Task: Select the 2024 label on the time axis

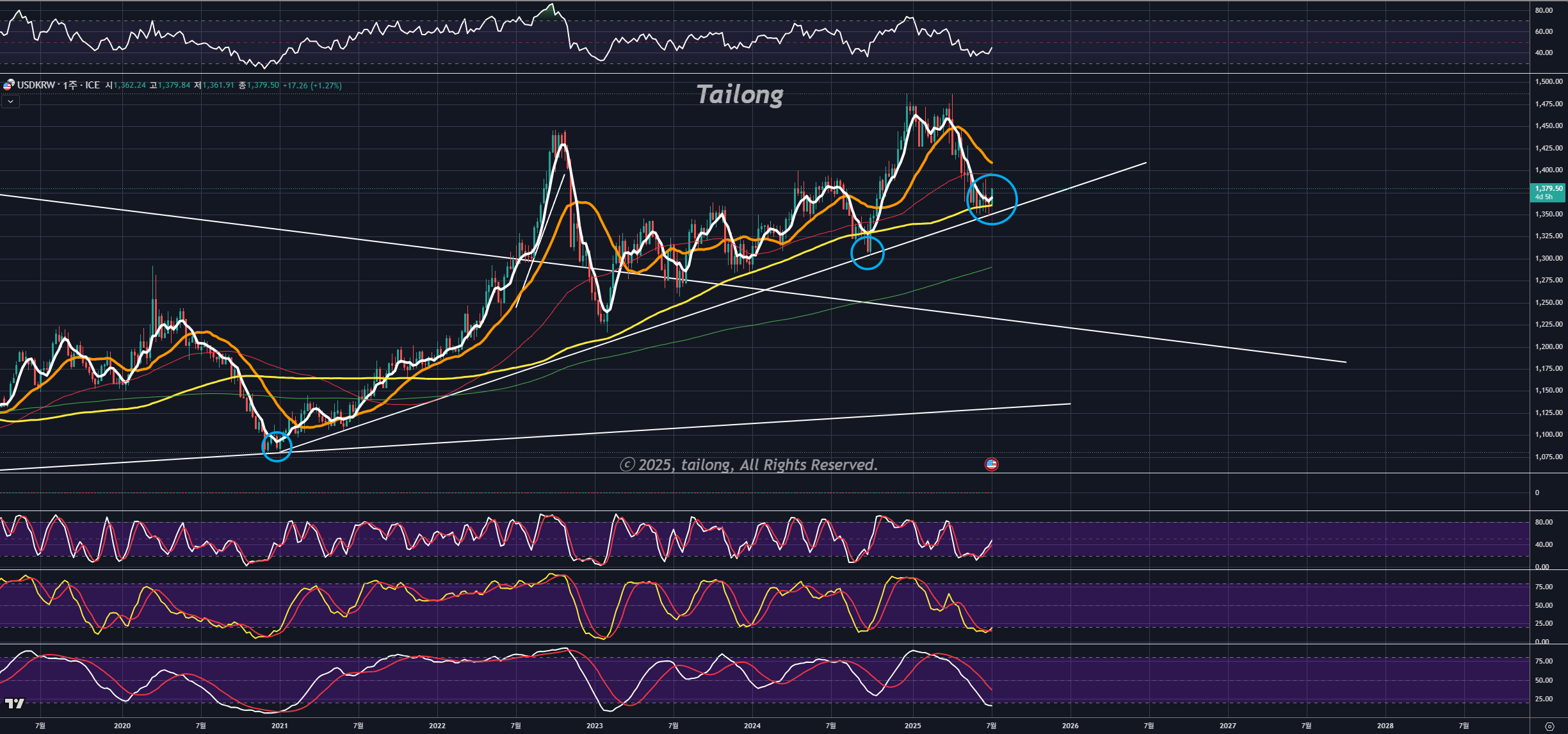Action: [752, 726]
